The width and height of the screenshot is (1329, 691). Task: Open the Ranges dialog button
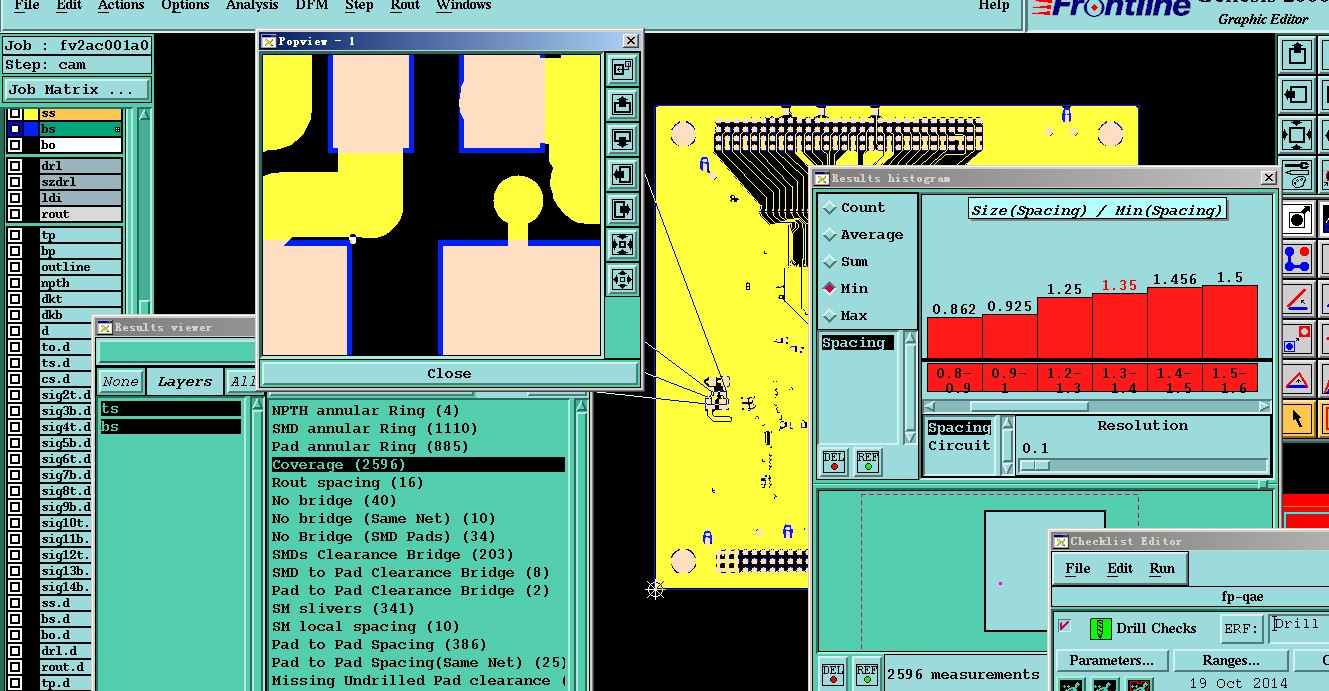pyautogui.click(x=1230, y=661)
